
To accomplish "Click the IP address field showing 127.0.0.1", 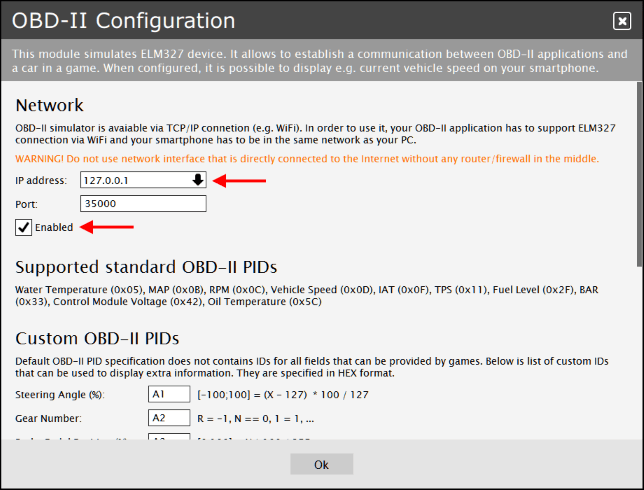I will tap(143, 180).
